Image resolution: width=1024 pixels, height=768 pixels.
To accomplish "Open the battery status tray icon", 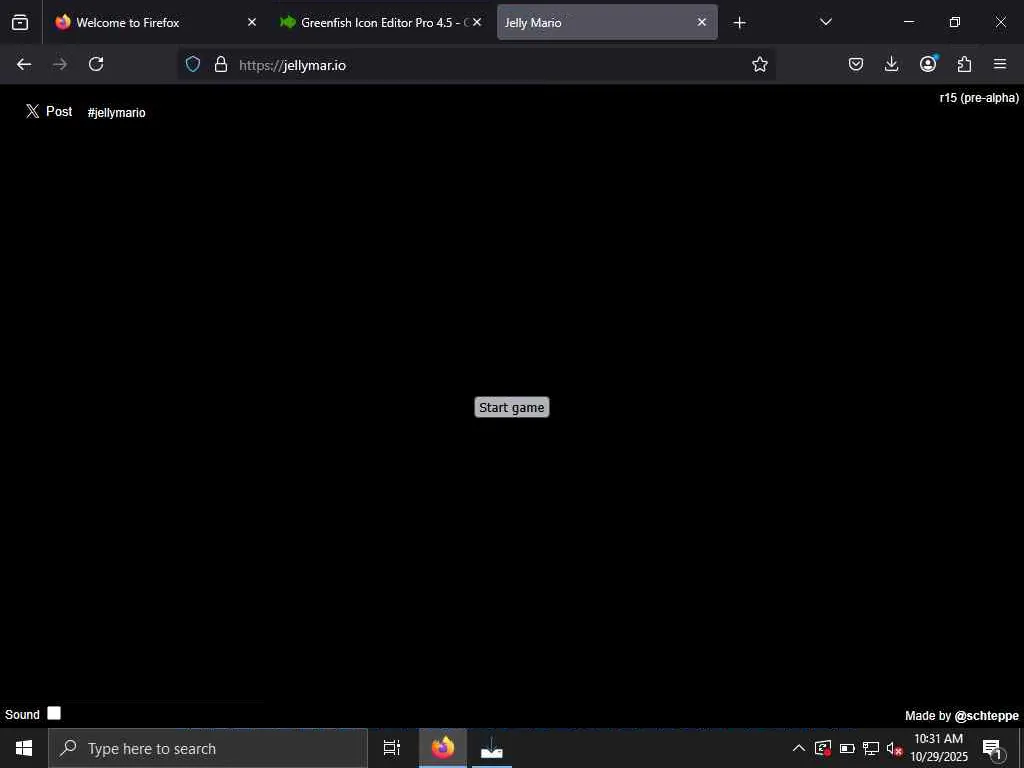I will 847,748.
